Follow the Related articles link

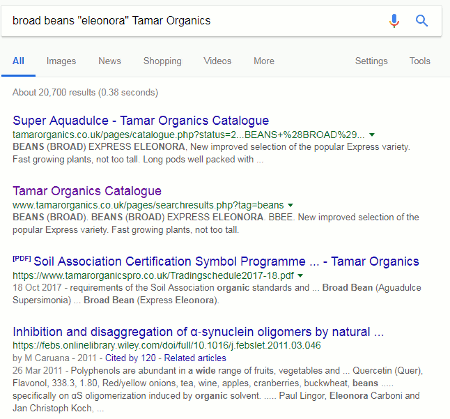tap(195, 358)
